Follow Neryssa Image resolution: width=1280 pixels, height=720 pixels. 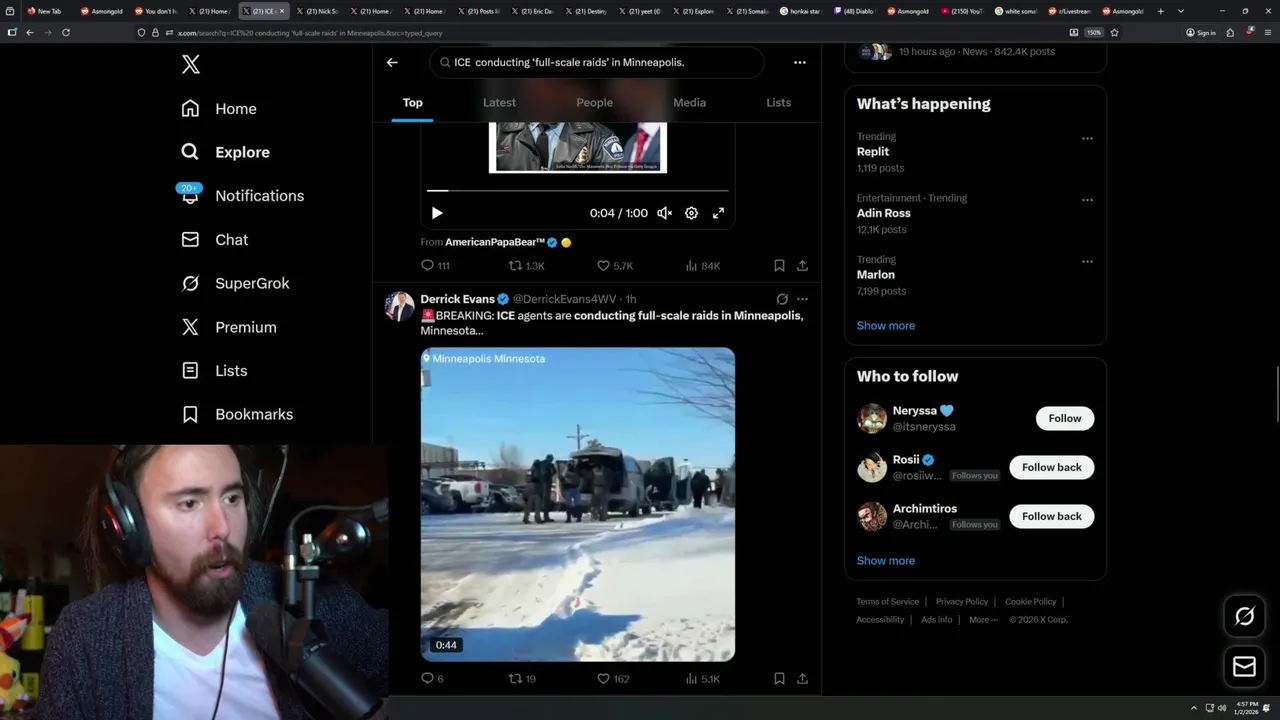[x=1064, y=418]
